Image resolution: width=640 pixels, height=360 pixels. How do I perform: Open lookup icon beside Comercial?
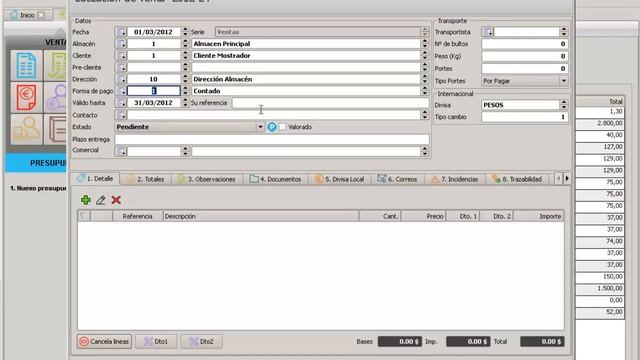tap(121, 151)
